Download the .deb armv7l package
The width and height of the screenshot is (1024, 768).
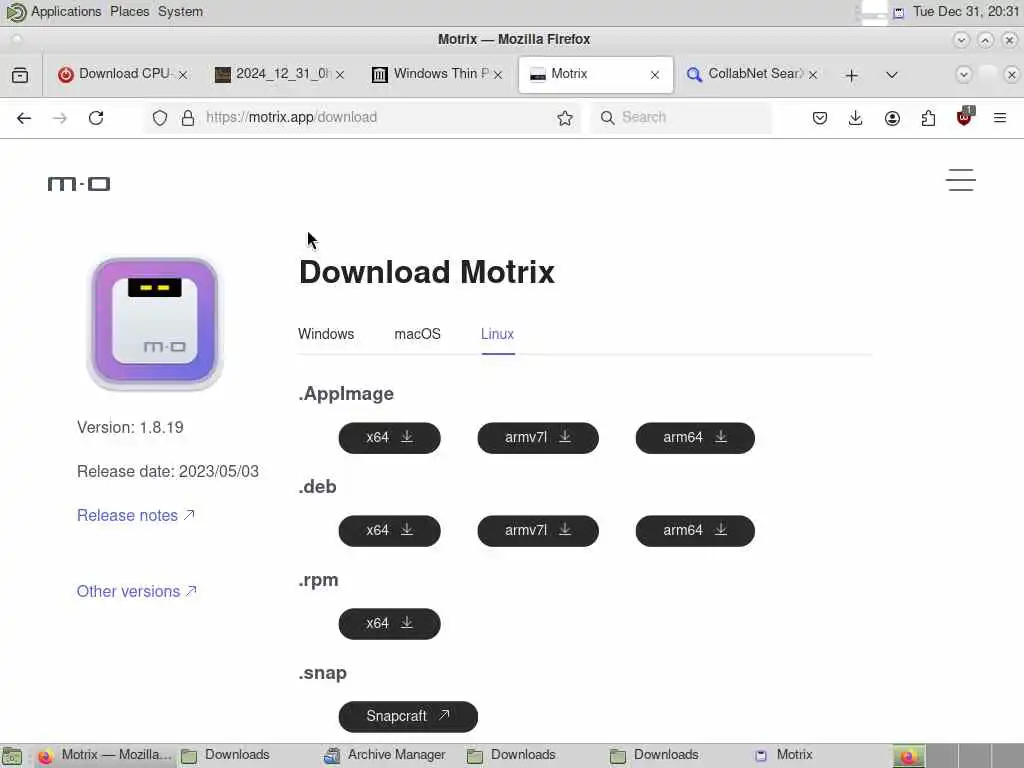click(538, 531)
